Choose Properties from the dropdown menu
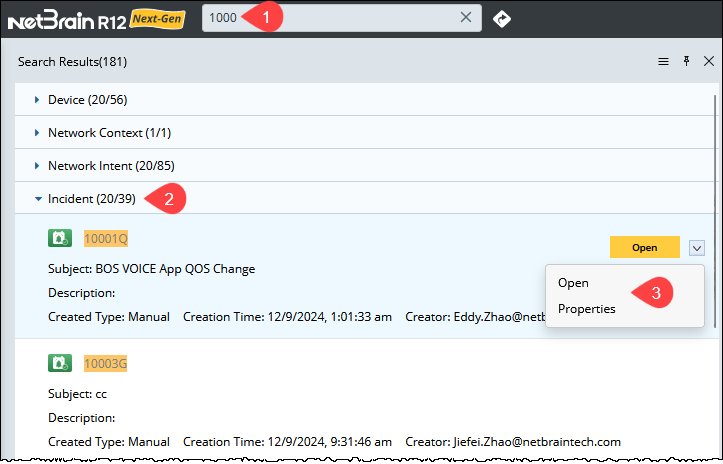 point(587,309)
